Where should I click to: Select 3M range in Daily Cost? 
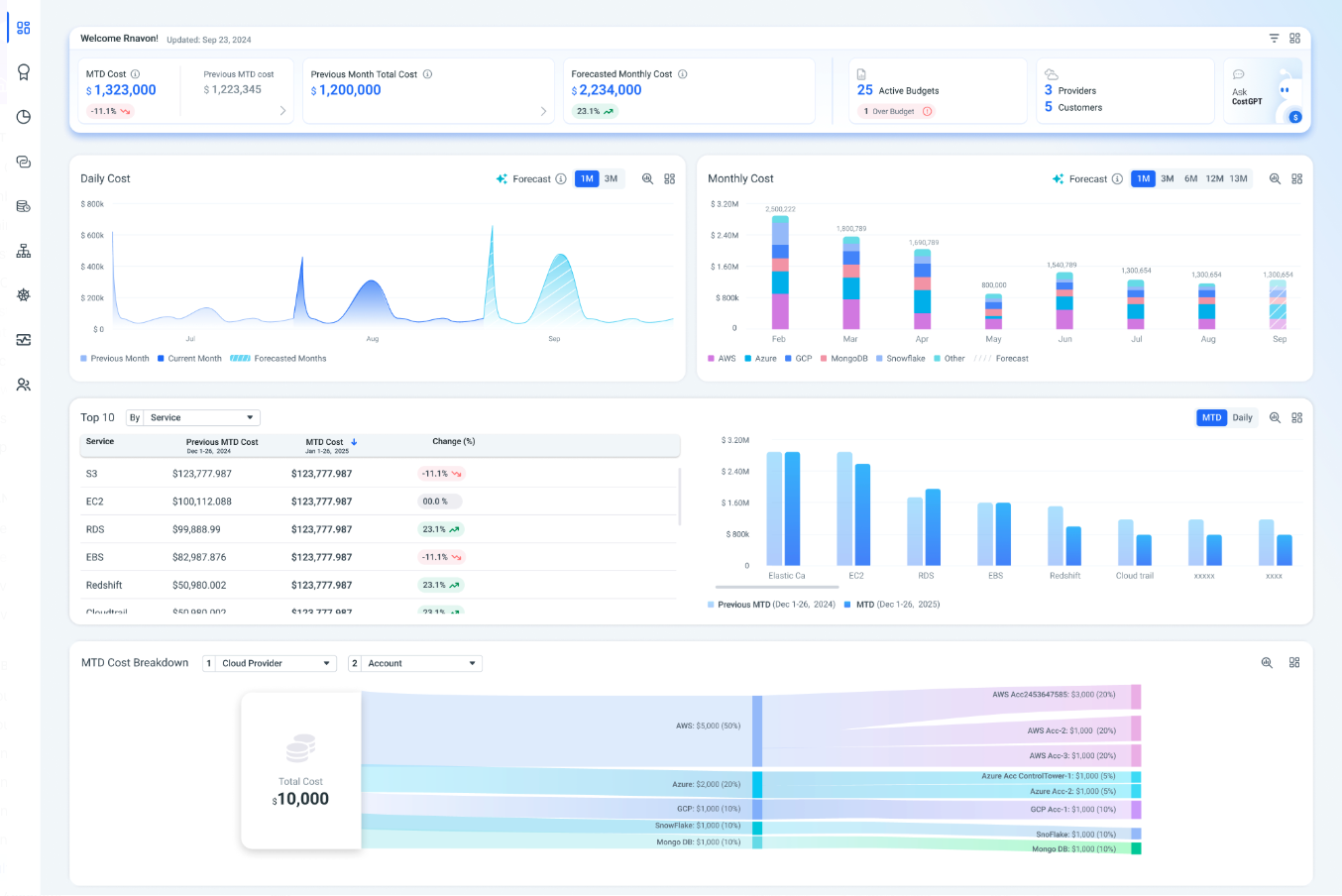tap(612, 179)
